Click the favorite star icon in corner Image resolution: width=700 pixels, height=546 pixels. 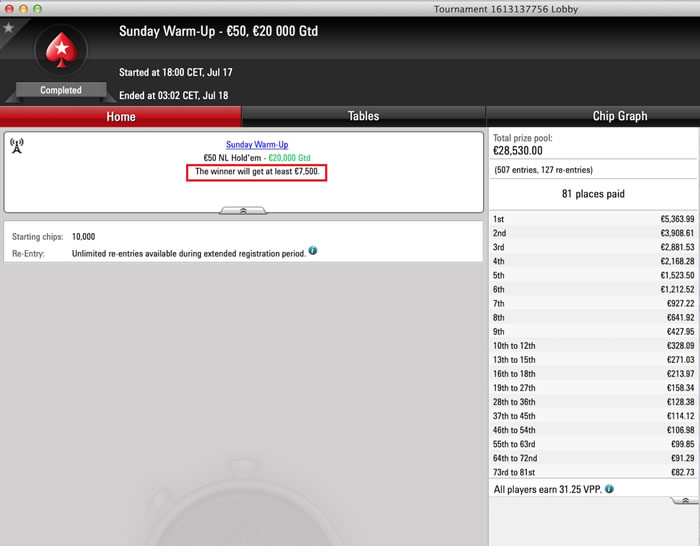9,27
